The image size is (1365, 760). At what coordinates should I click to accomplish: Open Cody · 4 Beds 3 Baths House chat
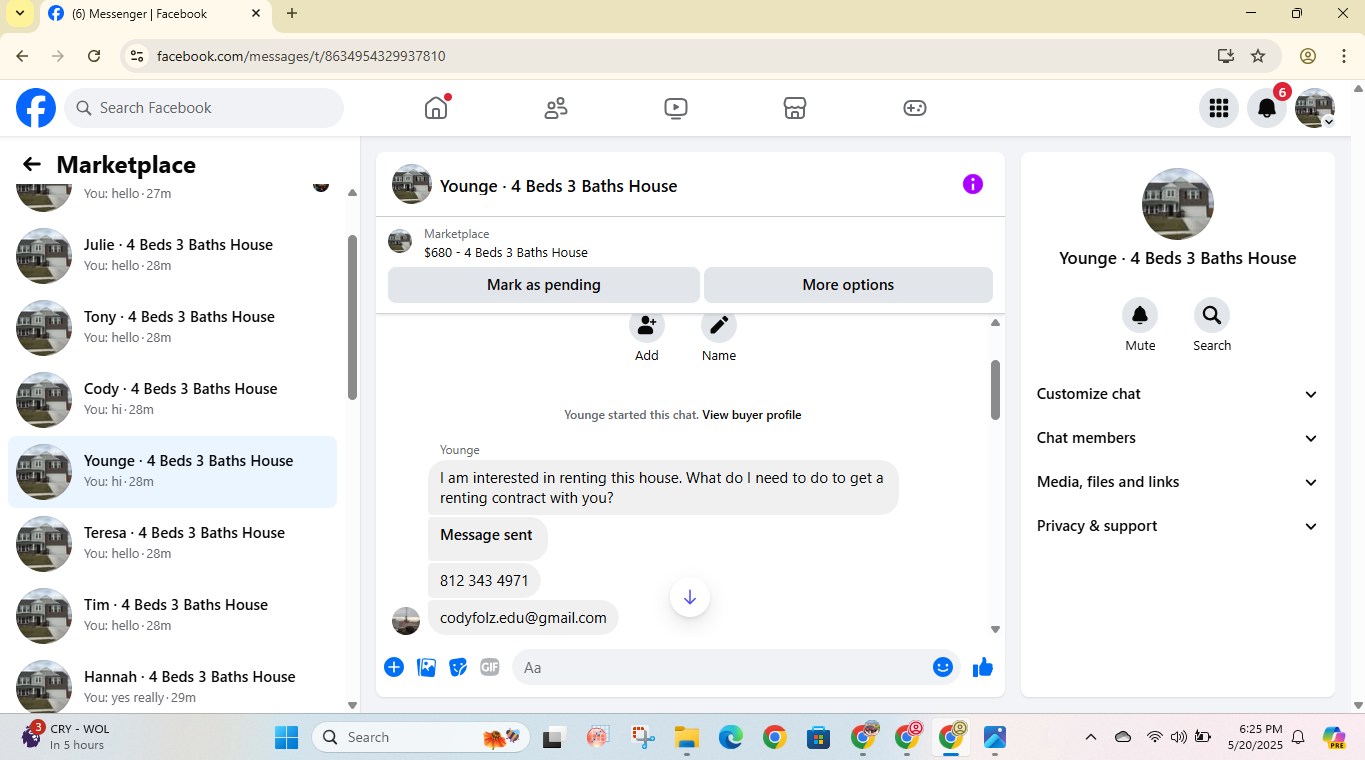coord(172,400)
